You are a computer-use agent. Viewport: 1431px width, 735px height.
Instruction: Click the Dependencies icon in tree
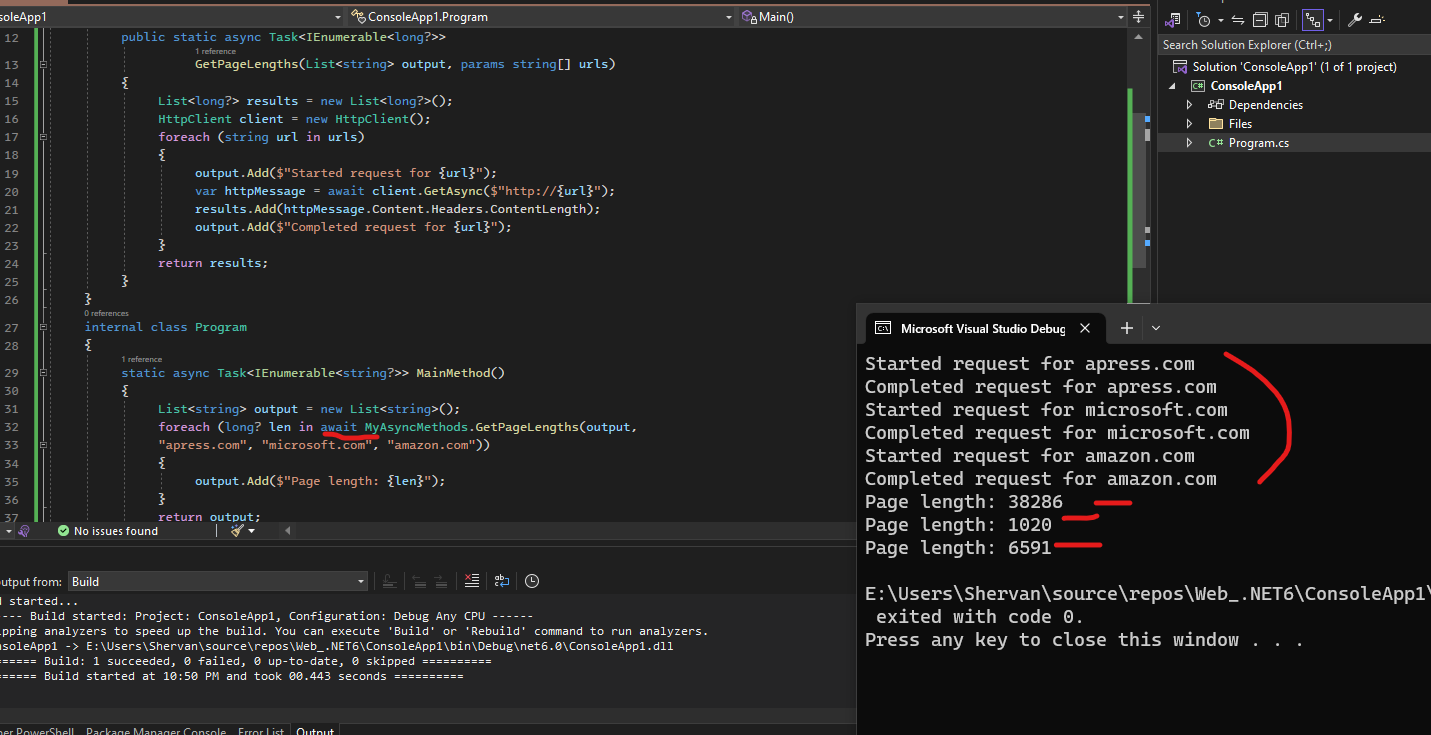click(1216, 105)
